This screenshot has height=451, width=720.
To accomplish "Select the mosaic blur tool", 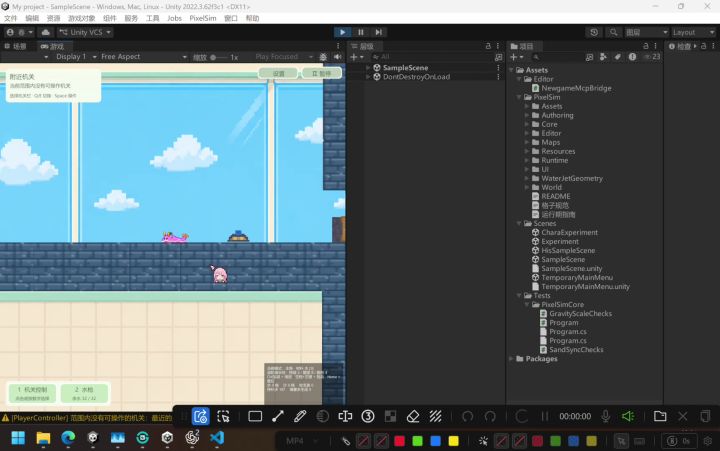I will point(390,417).
